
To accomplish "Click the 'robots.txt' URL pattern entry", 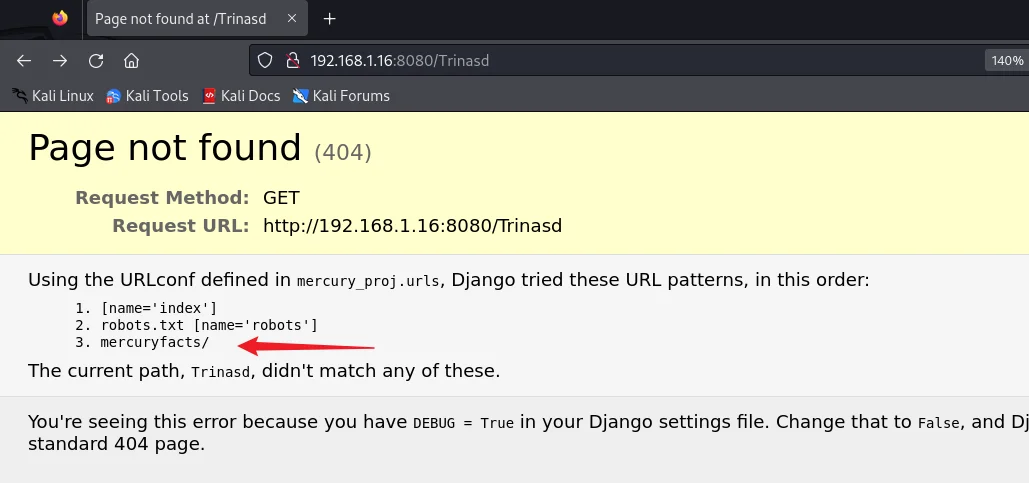I will (140, 325).
